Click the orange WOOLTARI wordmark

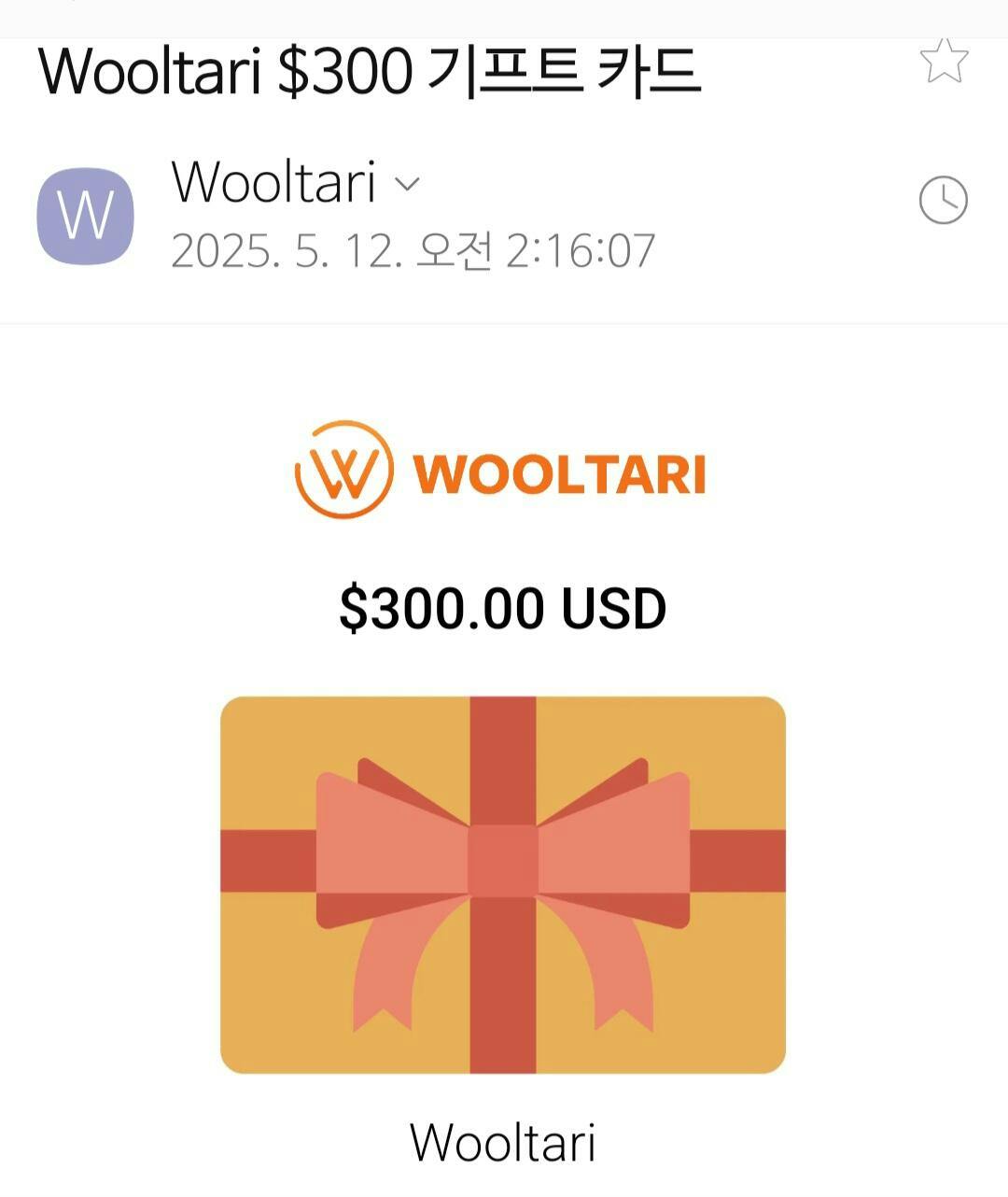[x=559, y=473]
